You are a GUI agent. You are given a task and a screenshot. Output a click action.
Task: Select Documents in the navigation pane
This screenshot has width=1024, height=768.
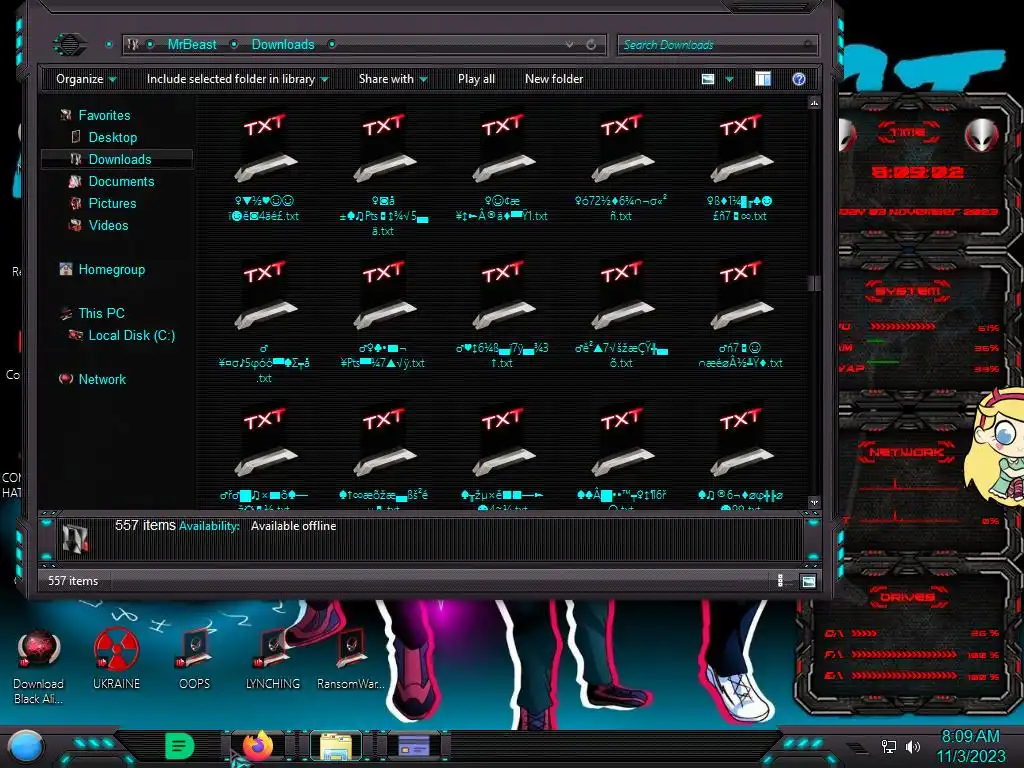(121, 182)
